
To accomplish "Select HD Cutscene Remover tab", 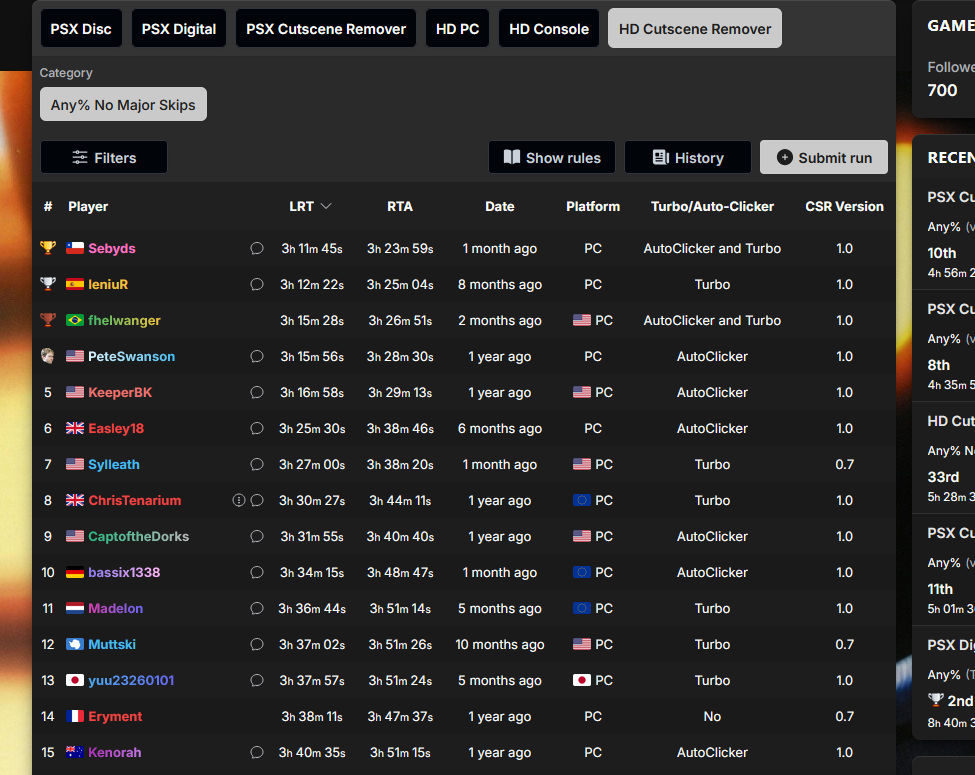I will [695, 29].
